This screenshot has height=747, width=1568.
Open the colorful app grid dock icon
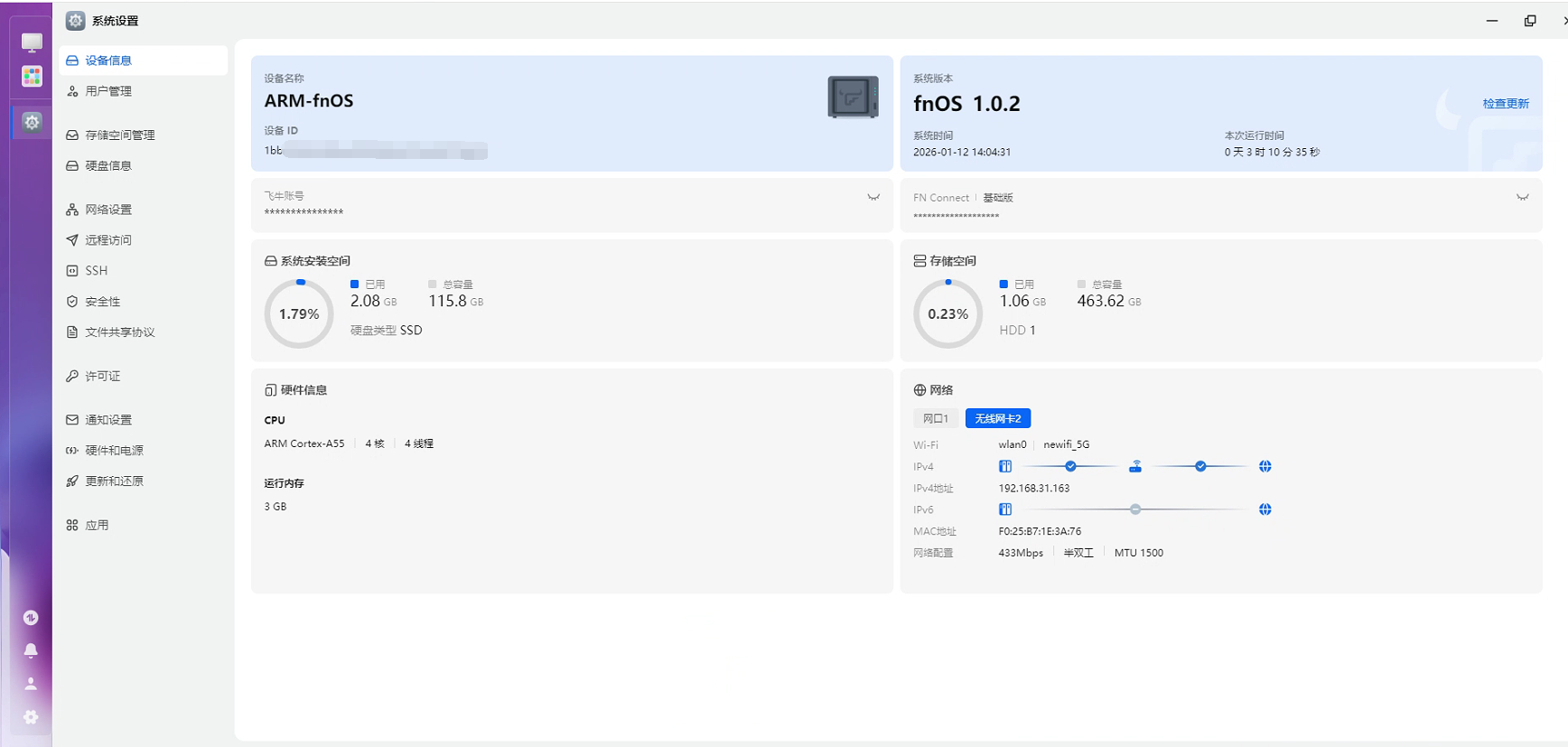(32, 77)
